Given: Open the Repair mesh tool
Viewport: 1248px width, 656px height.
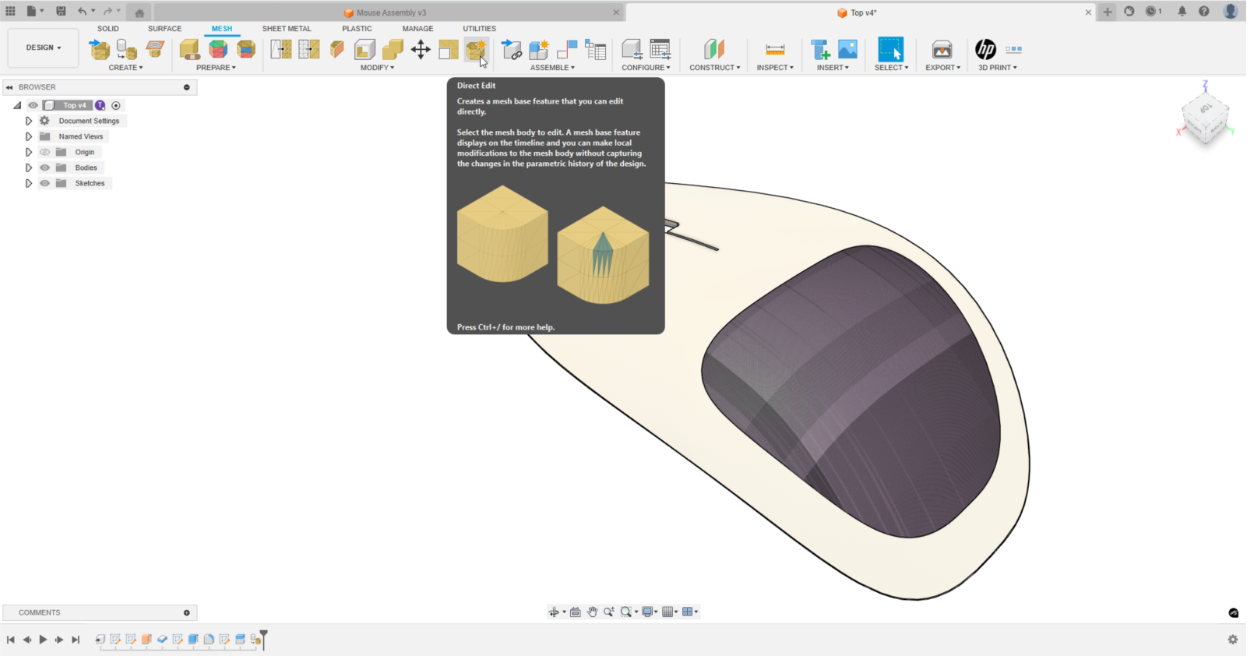Looking at the screenshot, I should coord(189,50).
